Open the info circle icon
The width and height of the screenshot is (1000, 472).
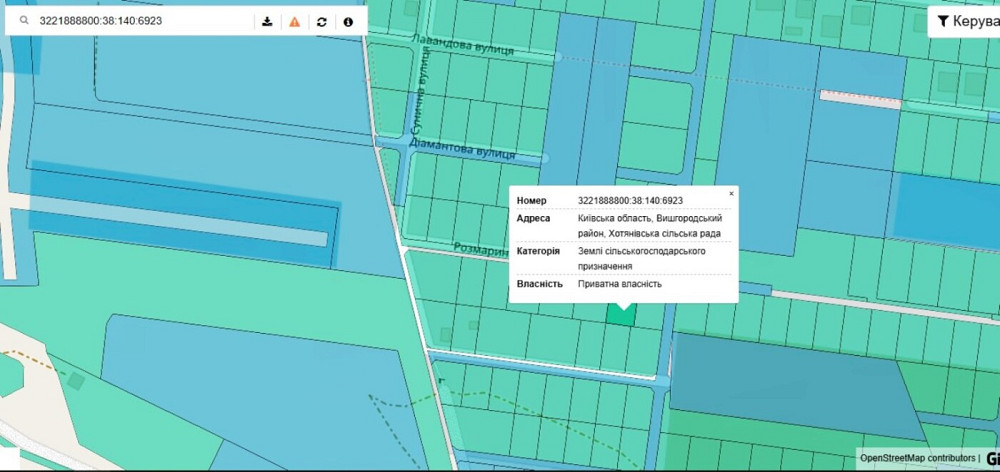click(x=348, y=21)
